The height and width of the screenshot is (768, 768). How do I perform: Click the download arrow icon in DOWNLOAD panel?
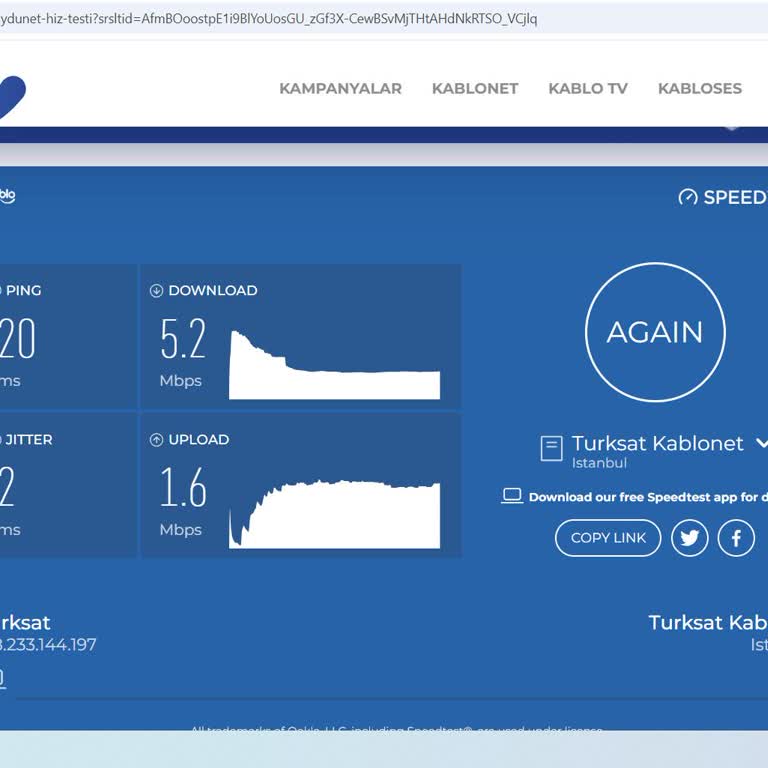click(156, 290)
